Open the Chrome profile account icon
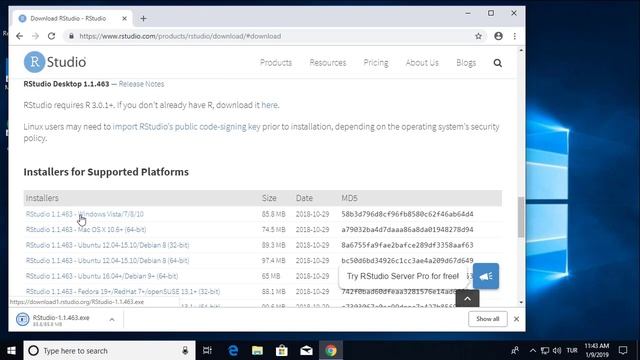Viewport: 640px width, 360px height. click(x=498, y=36)
